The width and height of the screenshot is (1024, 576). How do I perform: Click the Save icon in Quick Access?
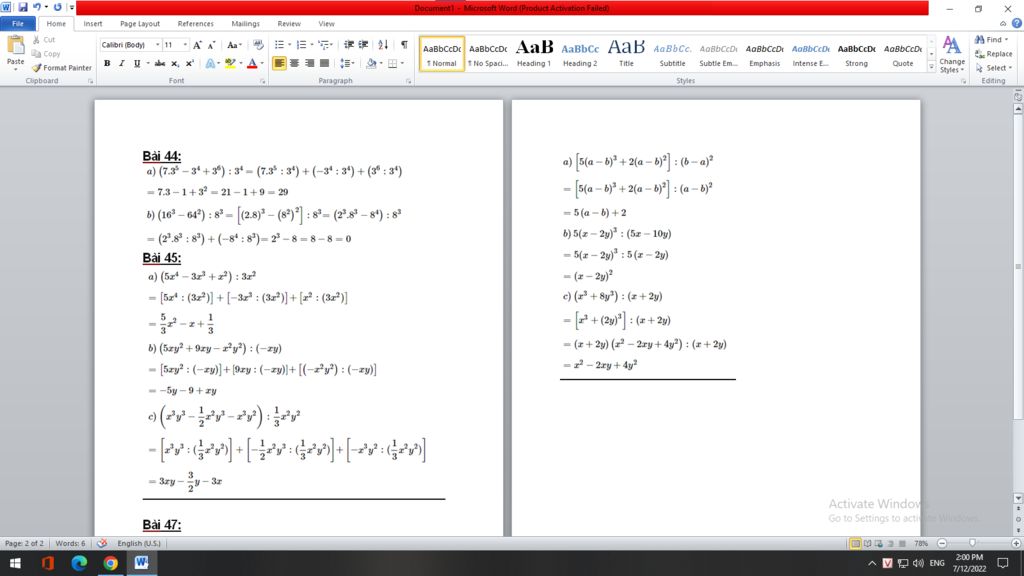23,7
